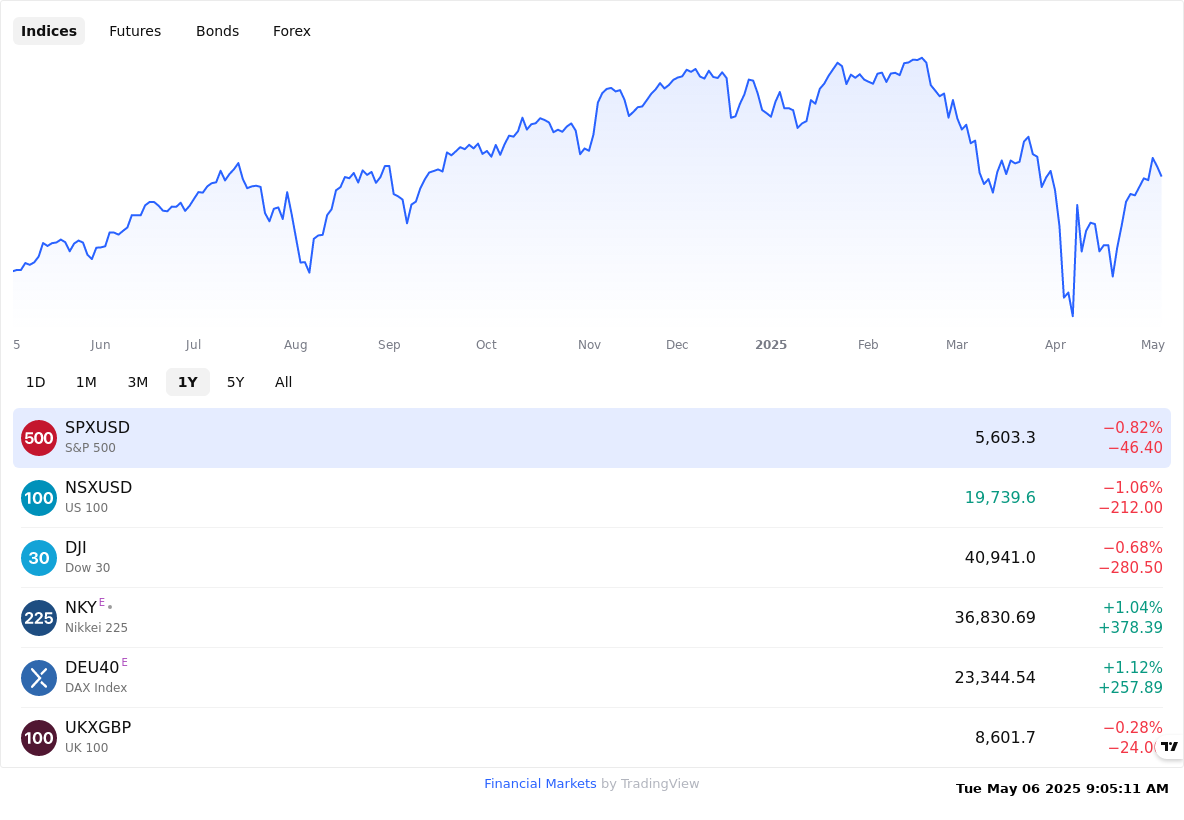1184x820 pixels.
Task: Open the Forex tab
Action: click(x=291, y=31)
